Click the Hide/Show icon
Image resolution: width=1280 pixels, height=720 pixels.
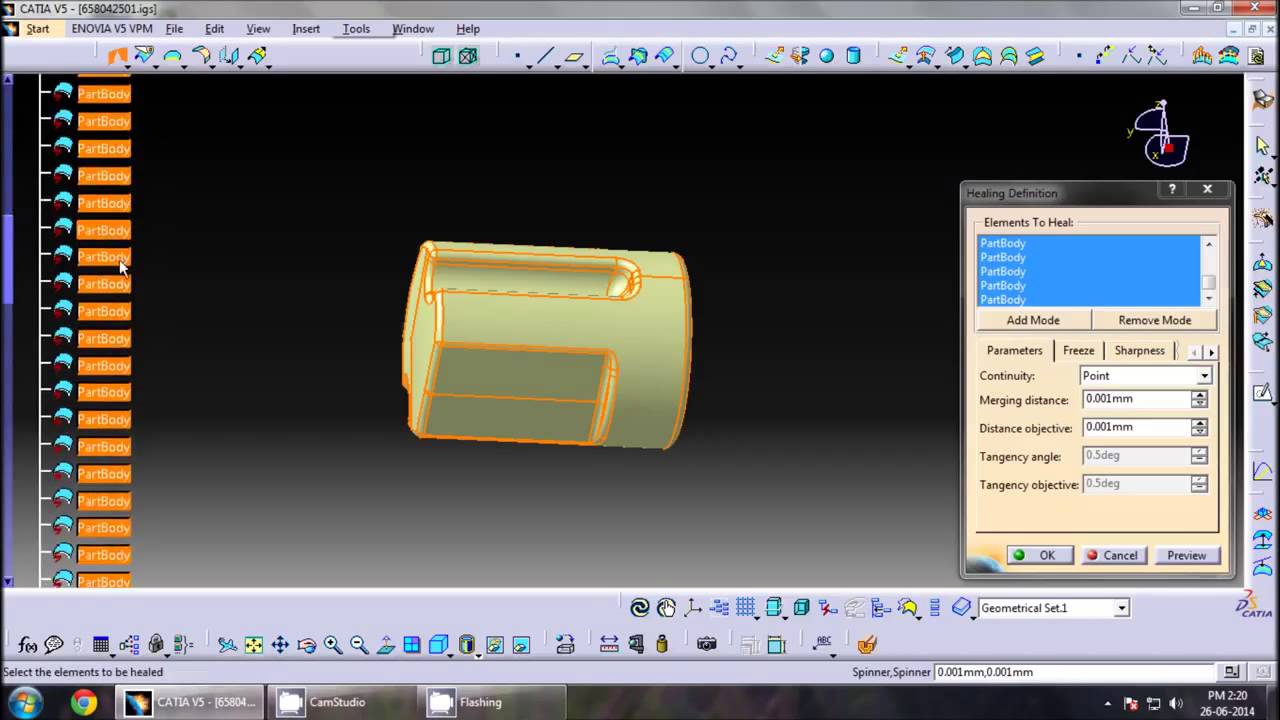point(494,645)
